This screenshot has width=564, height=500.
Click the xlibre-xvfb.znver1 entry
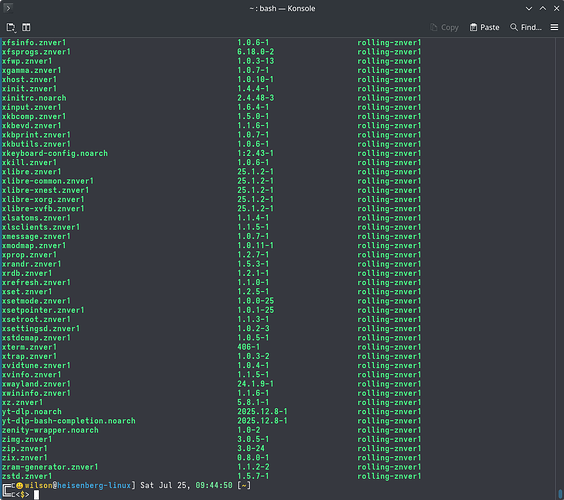click(43, 209)
